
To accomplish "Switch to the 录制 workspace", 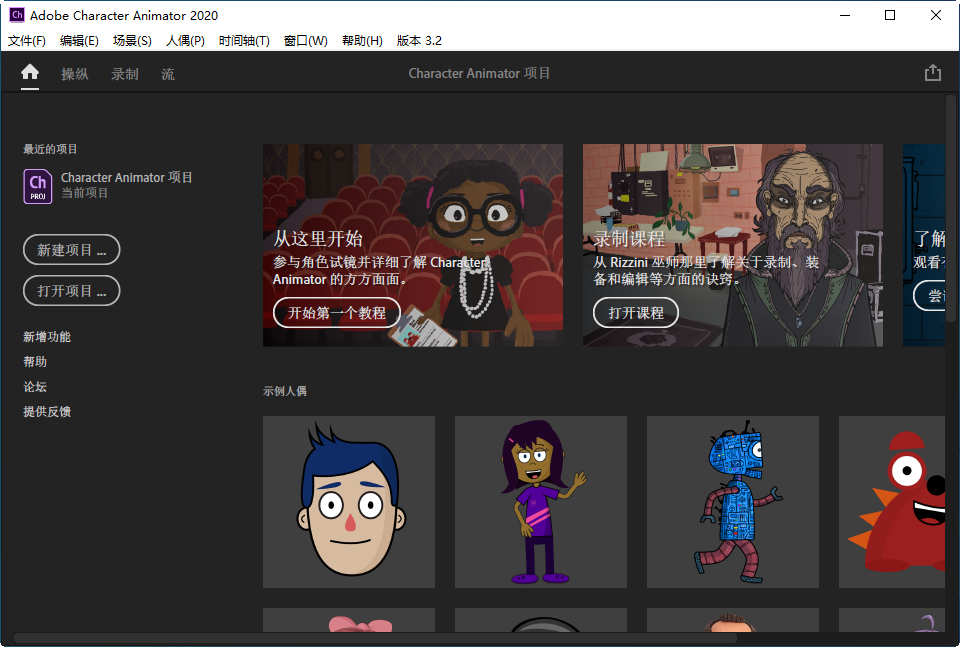I will coord(124,73).
